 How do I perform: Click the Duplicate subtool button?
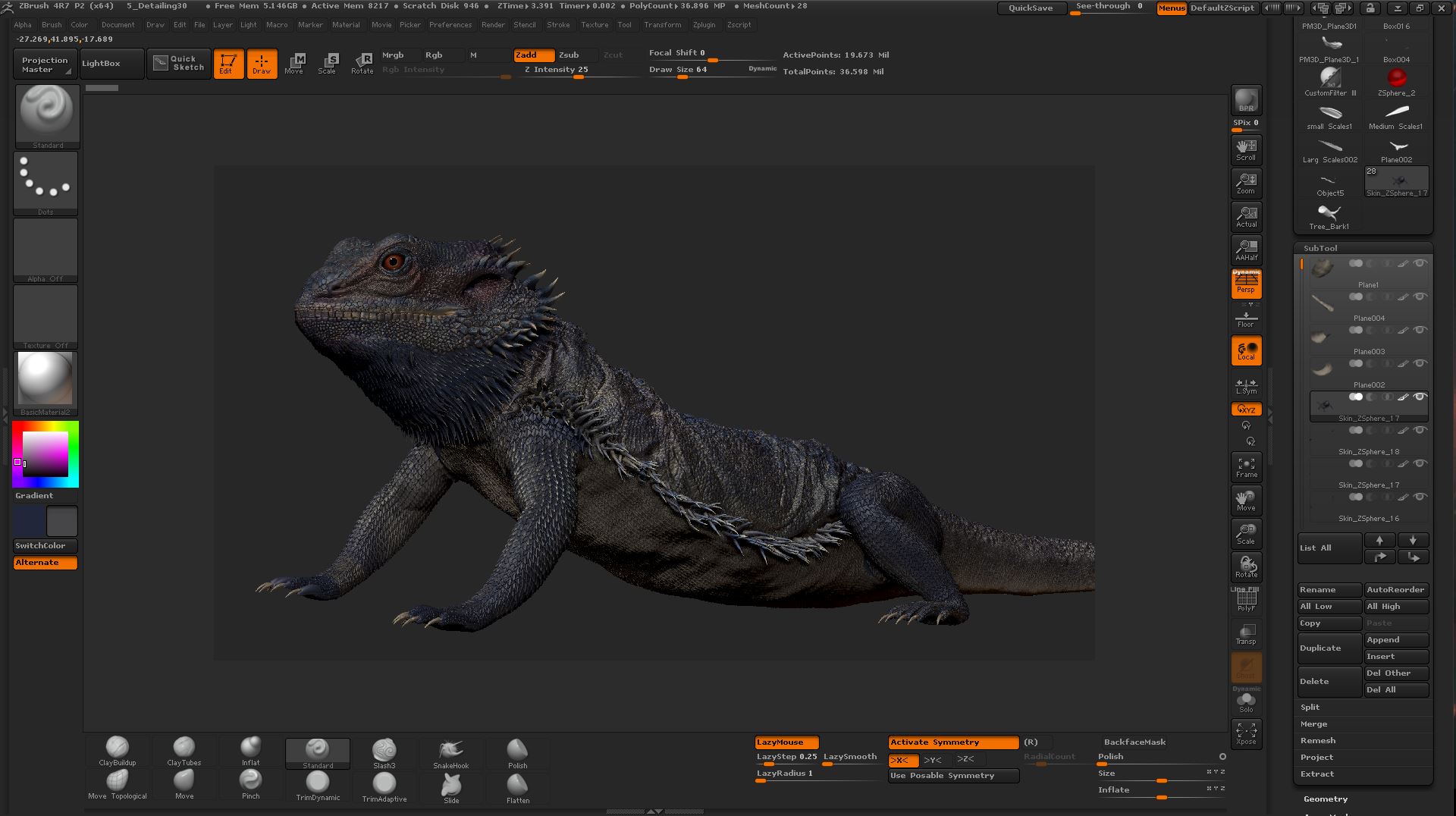tap(1329, 648)
